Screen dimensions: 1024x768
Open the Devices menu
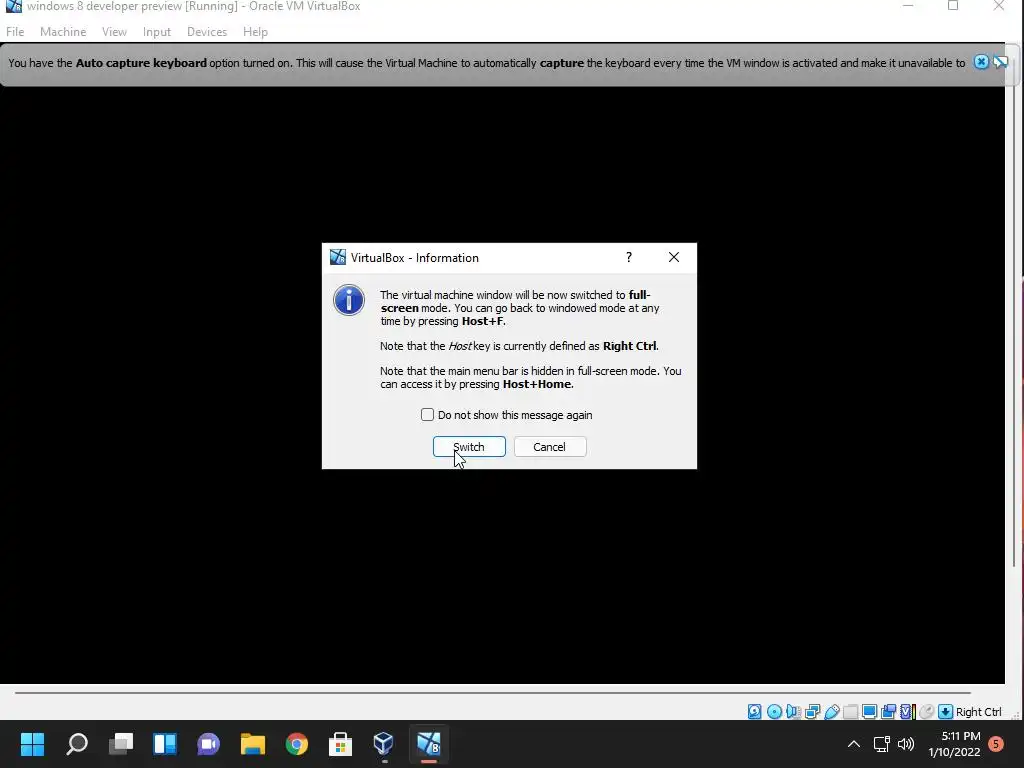(207, 31)
